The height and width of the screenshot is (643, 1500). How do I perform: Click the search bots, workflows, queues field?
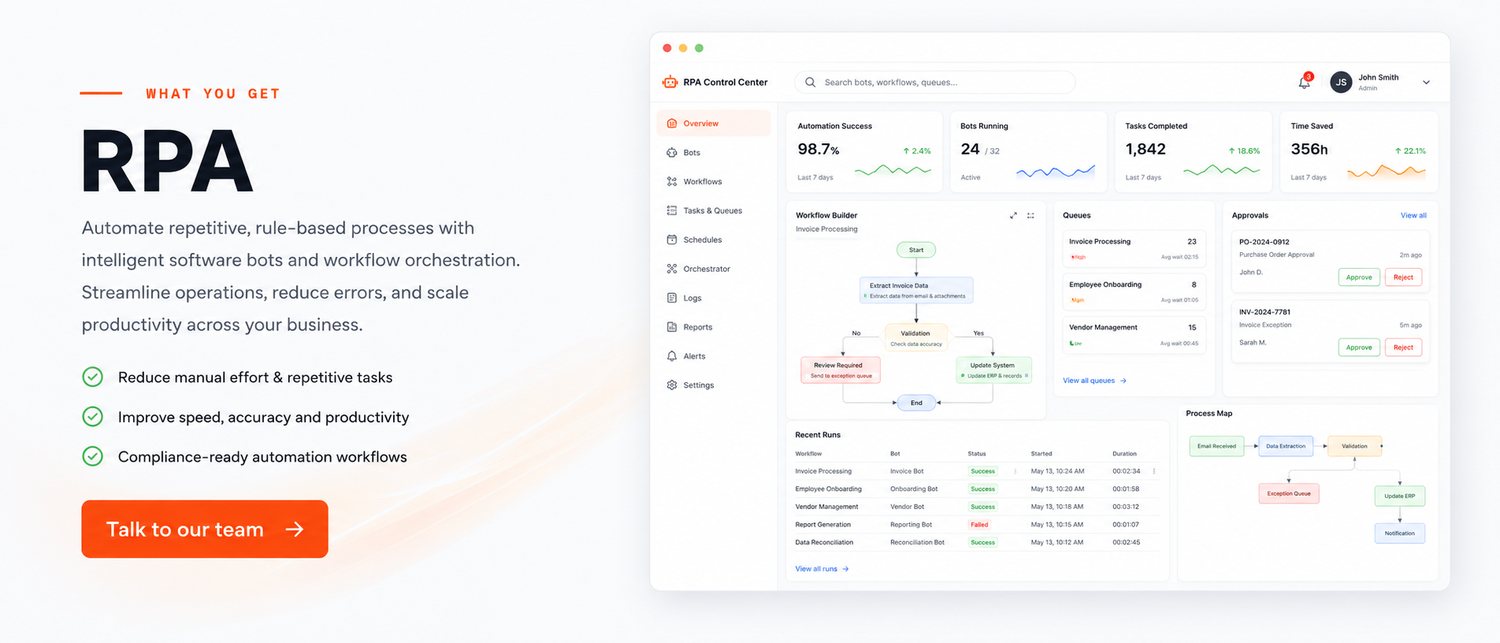[x=935, y=82]
